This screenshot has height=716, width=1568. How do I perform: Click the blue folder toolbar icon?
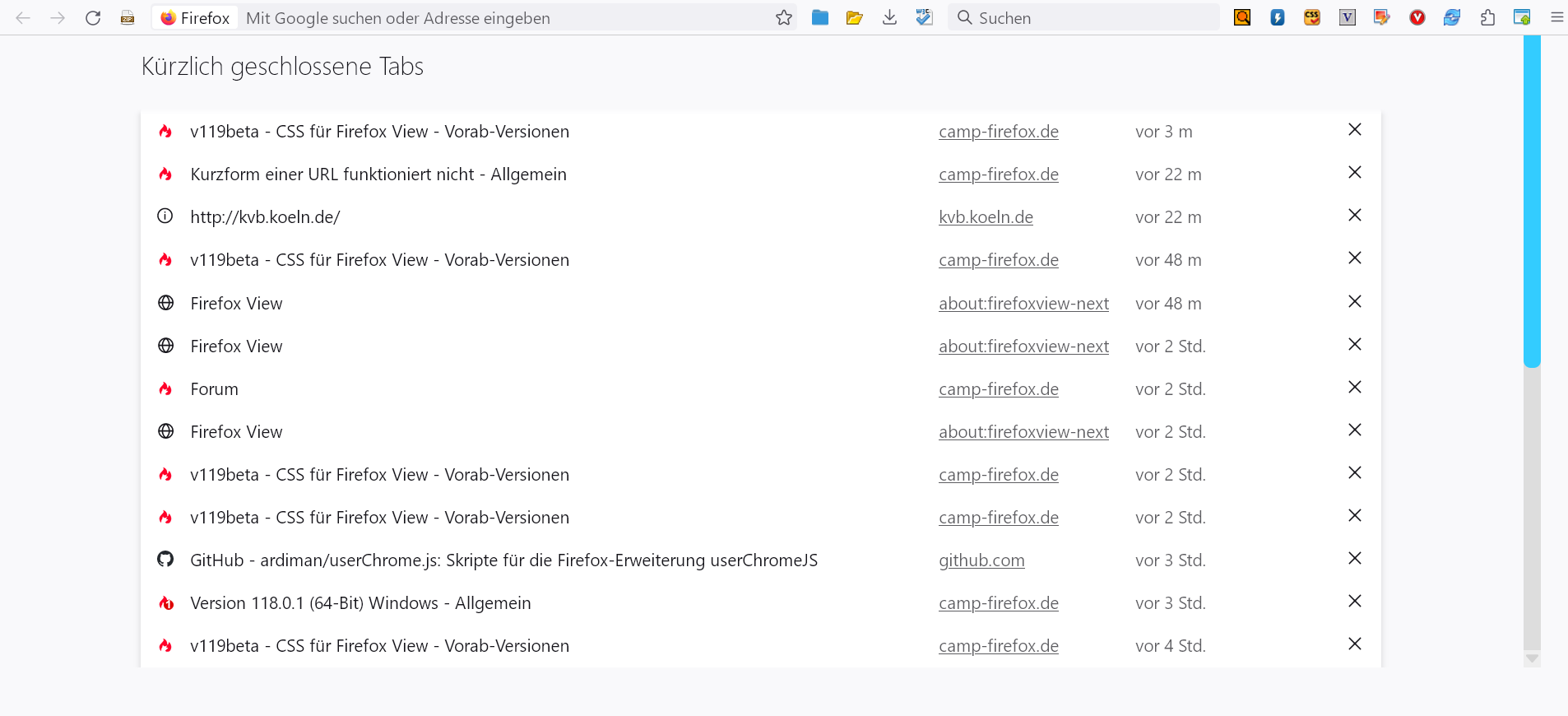(819, 18)
